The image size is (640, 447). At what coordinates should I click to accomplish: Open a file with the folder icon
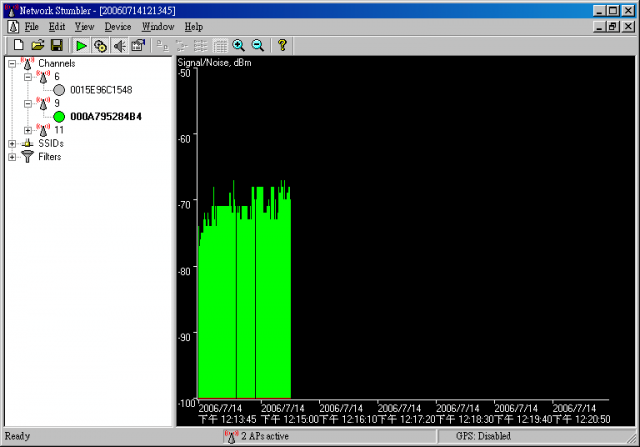pyautogui.click(x=38, y=46)
